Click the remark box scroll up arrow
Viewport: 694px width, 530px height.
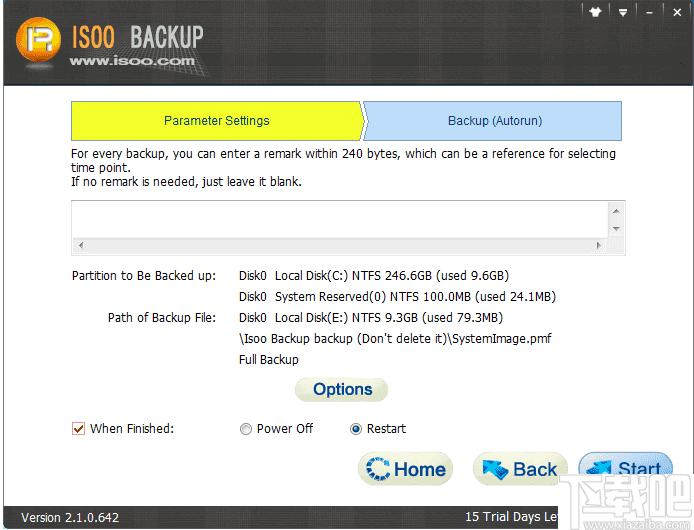(x=616, y=211)
